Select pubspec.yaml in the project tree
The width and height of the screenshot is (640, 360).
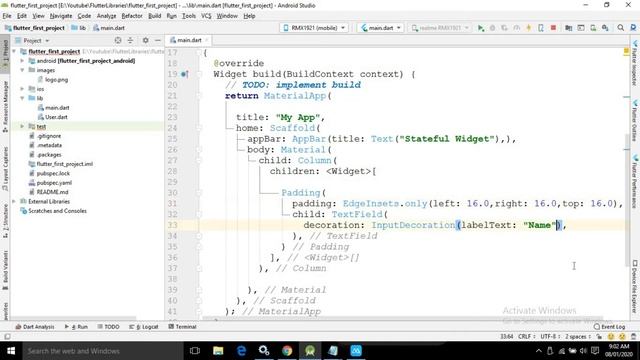point(53,183)
